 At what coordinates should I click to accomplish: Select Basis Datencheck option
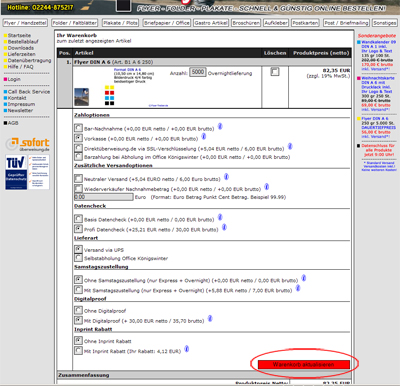coord(78,219)
